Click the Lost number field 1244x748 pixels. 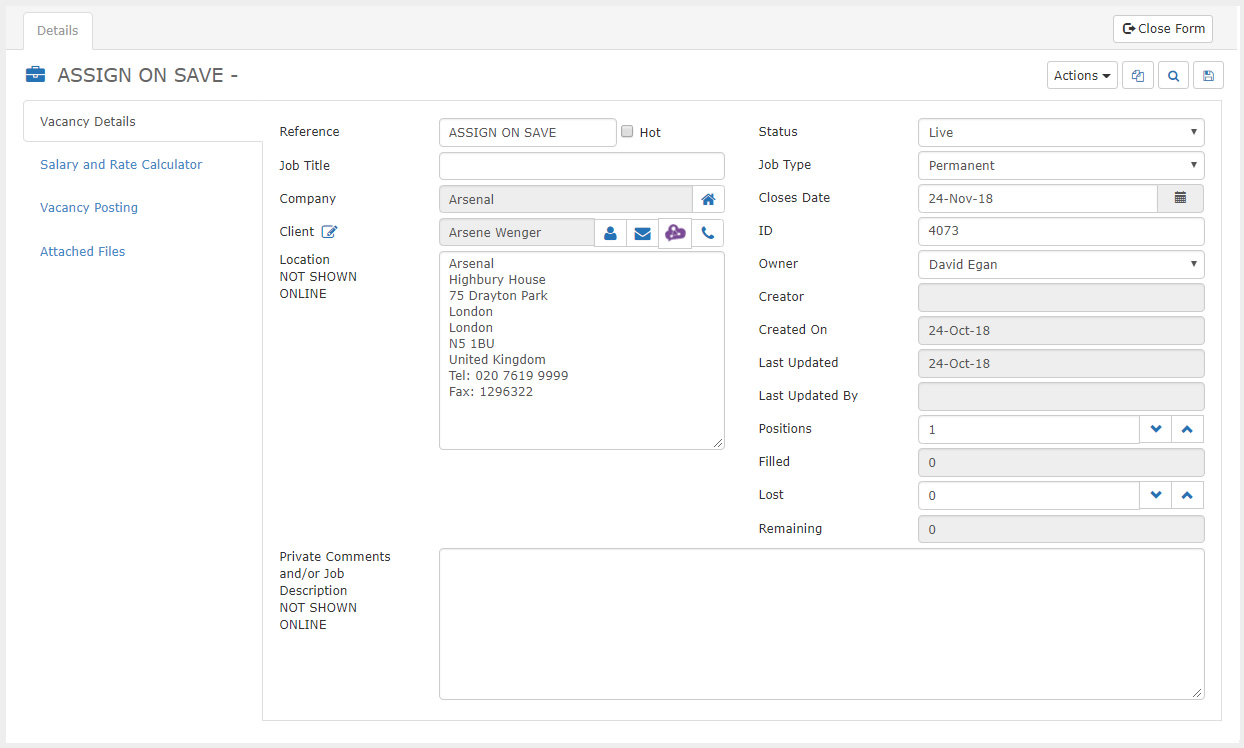(1029, 495)
